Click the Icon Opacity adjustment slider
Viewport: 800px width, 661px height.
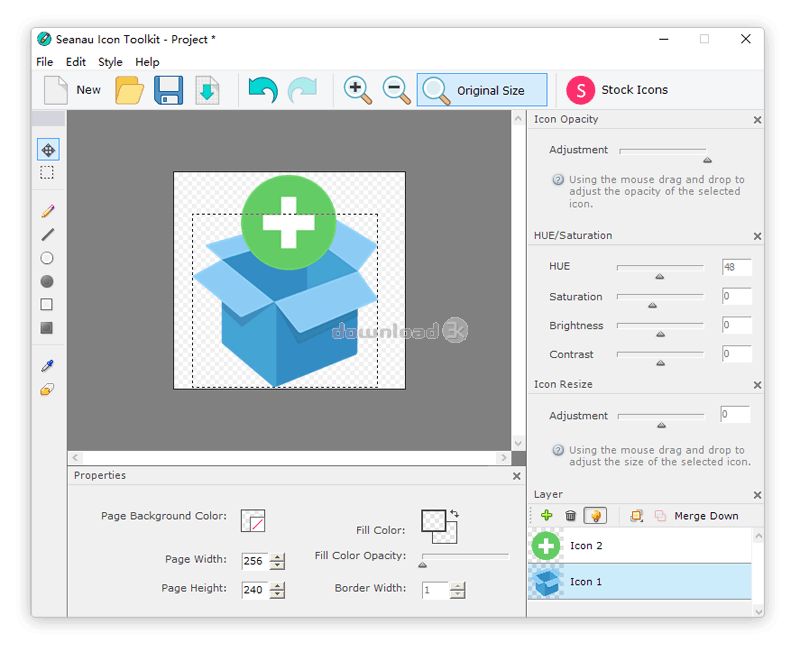pyautogui.click(x=663, y=154)
